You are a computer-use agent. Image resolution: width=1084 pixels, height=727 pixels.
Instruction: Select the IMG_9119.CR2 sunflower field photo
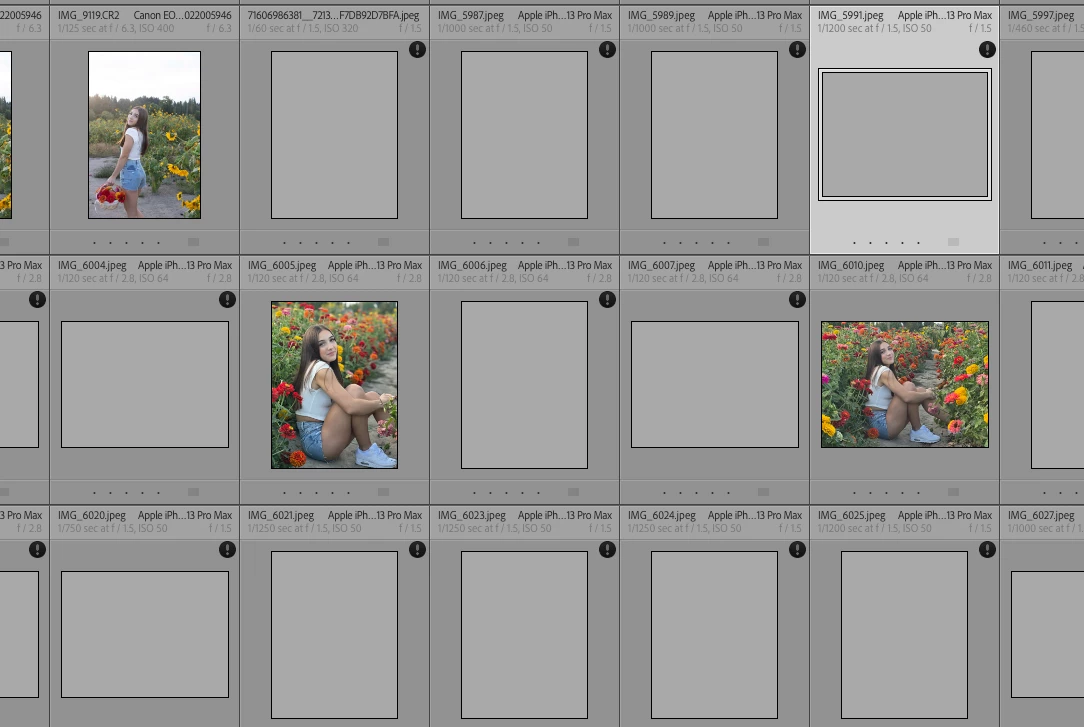tap(144, 135)
